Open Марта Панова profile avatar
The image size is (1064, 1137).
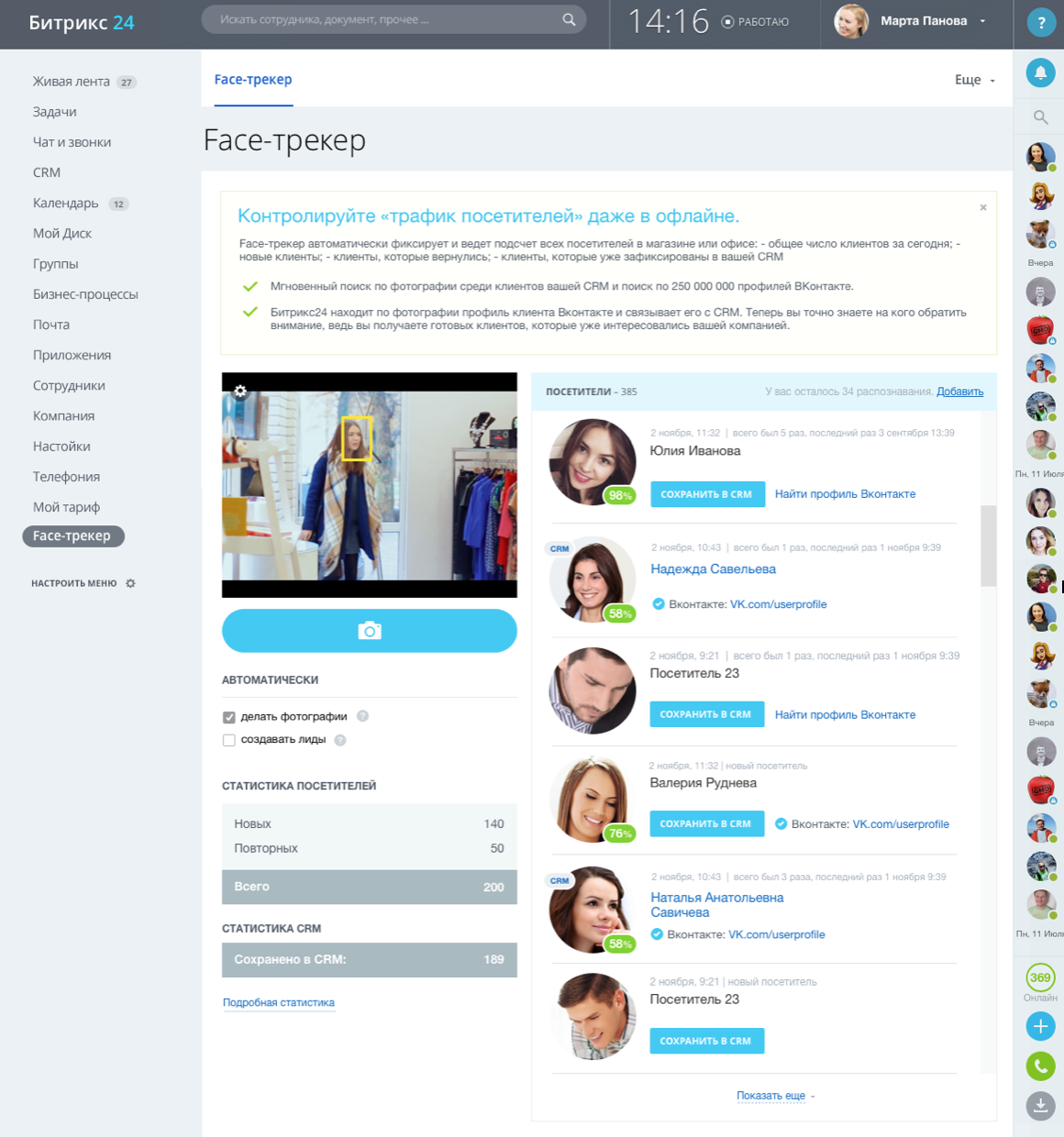coord(851,21)
